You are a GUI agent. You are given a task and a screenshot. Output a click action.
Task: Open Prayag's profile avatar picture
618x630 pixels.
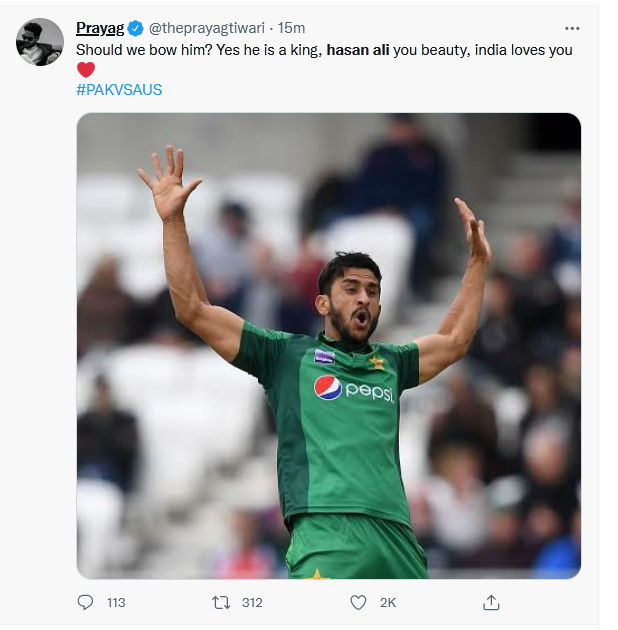coord(40,42)
